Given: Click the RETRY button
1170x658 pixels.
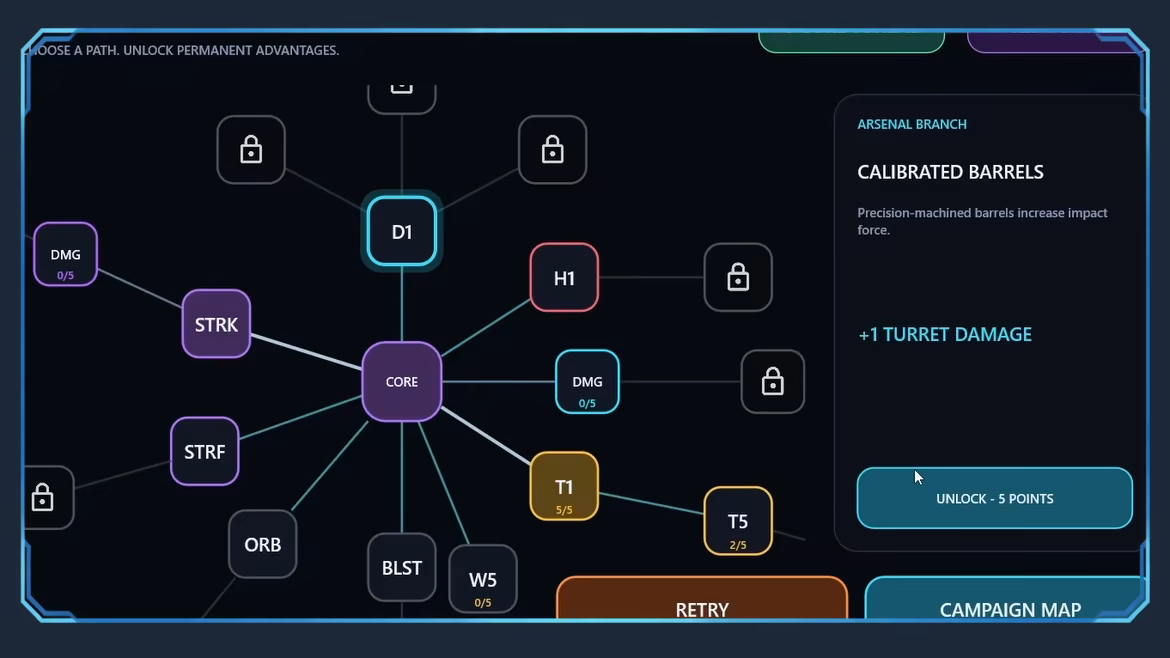Looking at the screenshot, I should [x=701, y=598].
